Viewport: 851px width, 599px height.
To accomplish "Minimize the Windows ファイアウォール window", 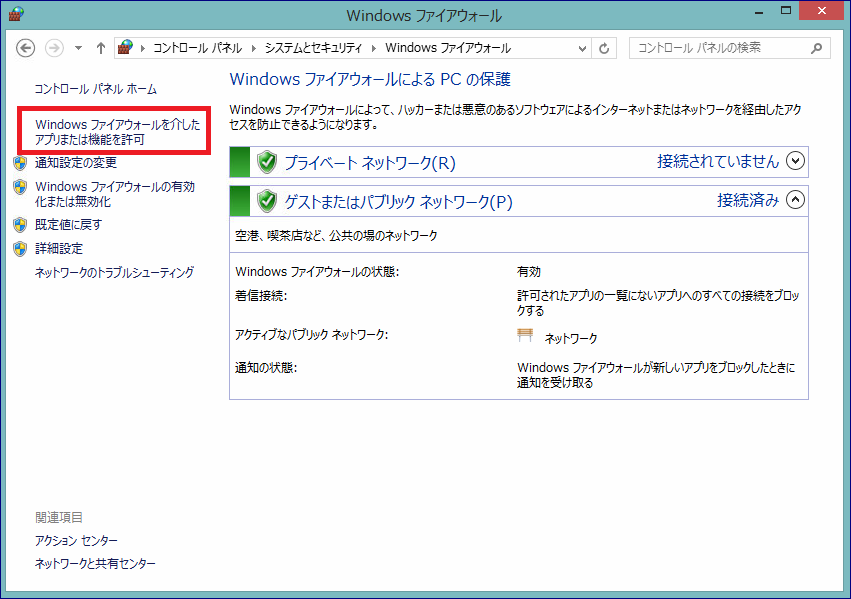I will 759,11.
